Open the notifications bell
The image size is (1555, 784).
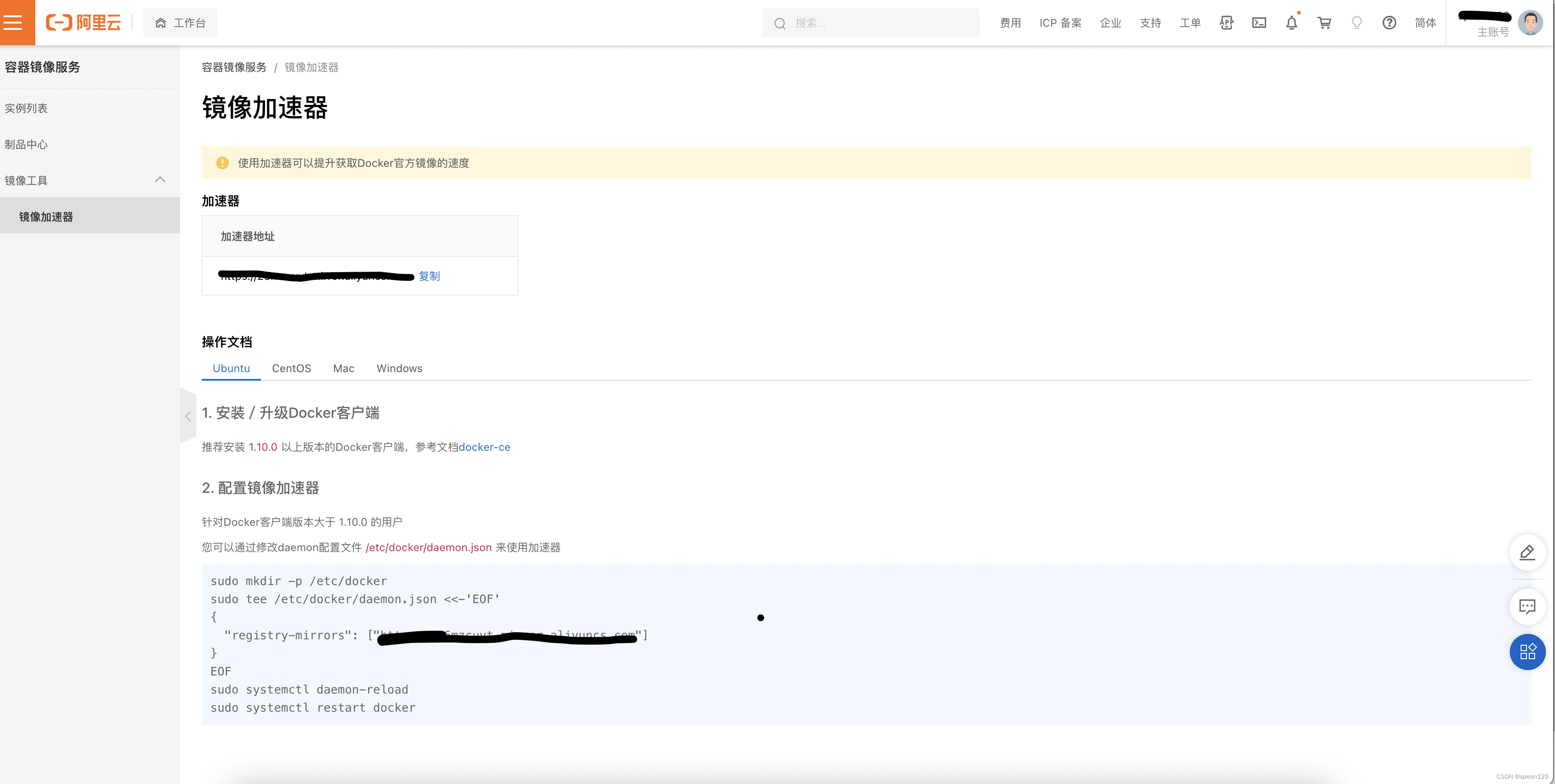(x=1291, y=23)
